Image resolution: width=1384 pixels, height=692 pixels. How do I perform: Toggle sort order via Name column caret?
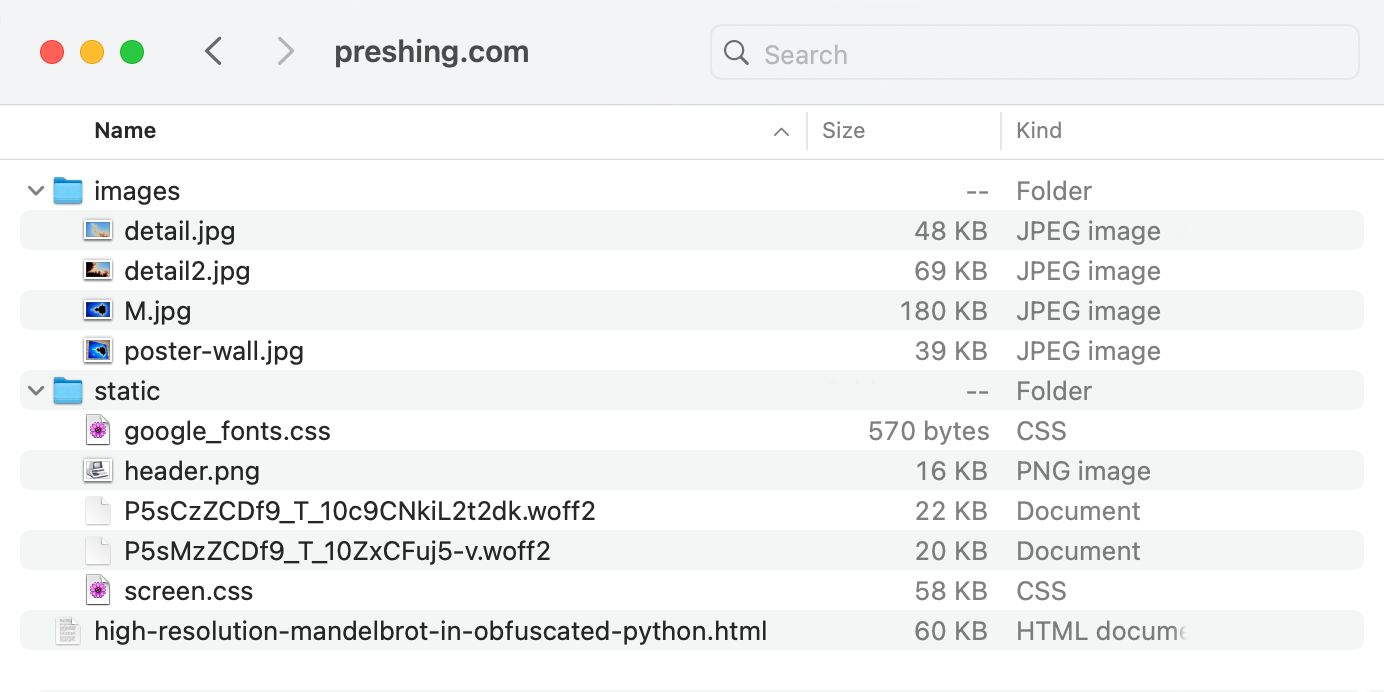pos(782,132)
